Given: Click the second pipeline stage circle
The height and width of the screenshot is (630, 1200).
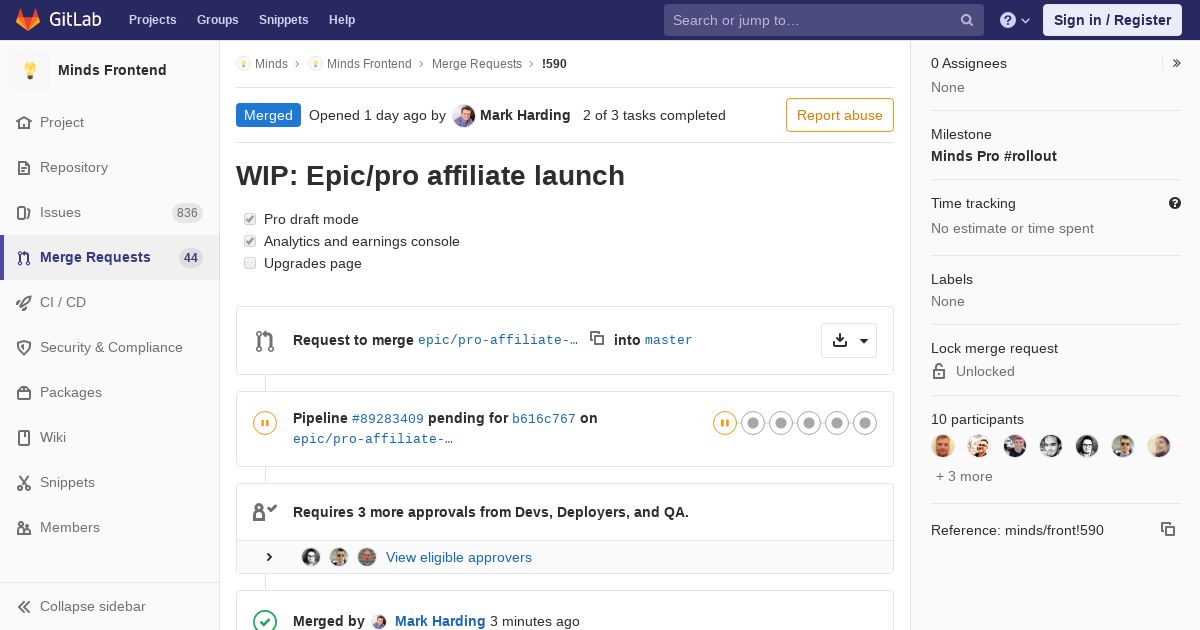Looking at the screenshot, I should (x=753, y=423).
